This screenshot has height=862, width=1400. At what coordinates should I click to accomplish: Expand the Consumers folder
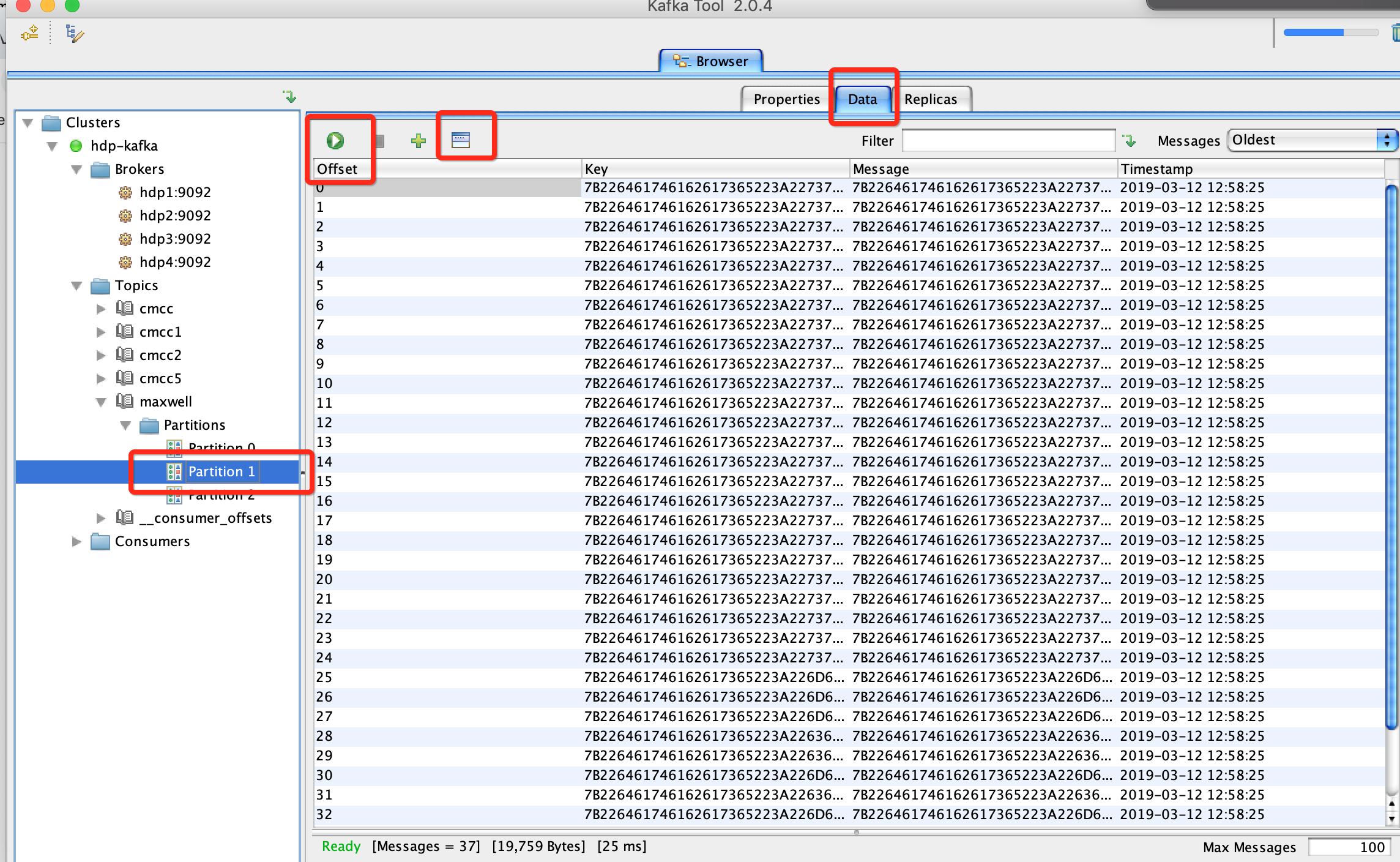point(76,541)
